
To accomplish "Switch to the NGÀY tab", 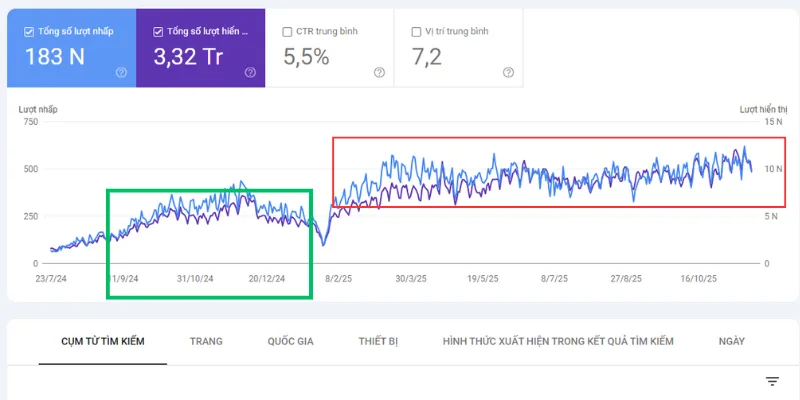I will tap(731, 341).
